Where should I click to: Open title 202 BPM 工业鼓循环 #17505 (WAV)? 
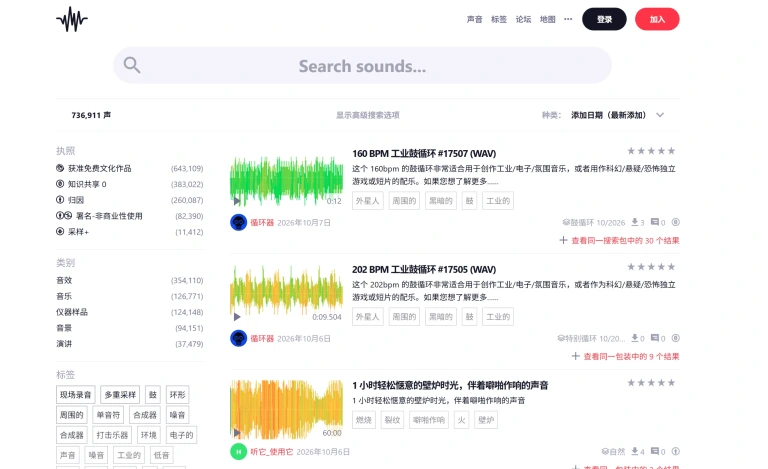pos(424,269)
